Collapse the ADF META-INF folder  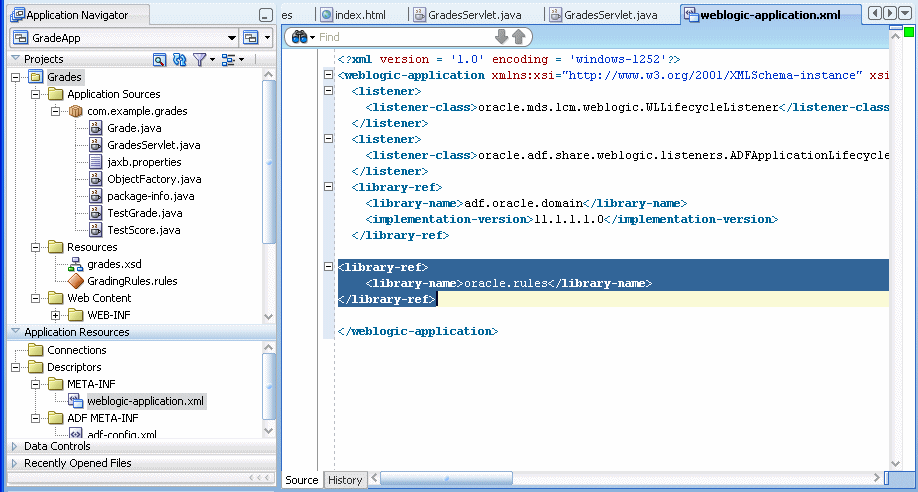(35, 418)
